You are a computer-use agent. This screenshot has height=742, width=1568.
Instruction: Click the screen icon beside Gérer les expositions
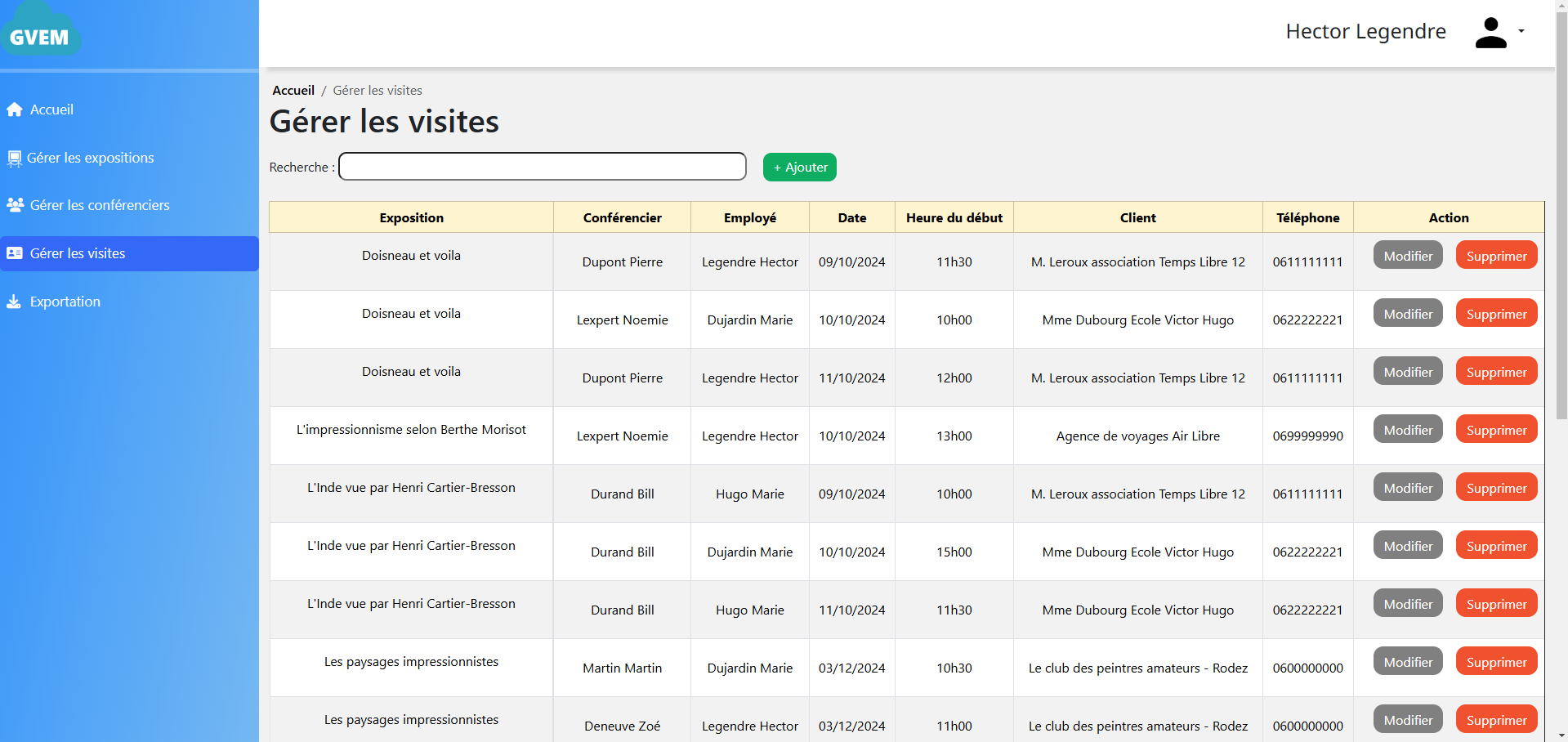(x=13, y=158)
